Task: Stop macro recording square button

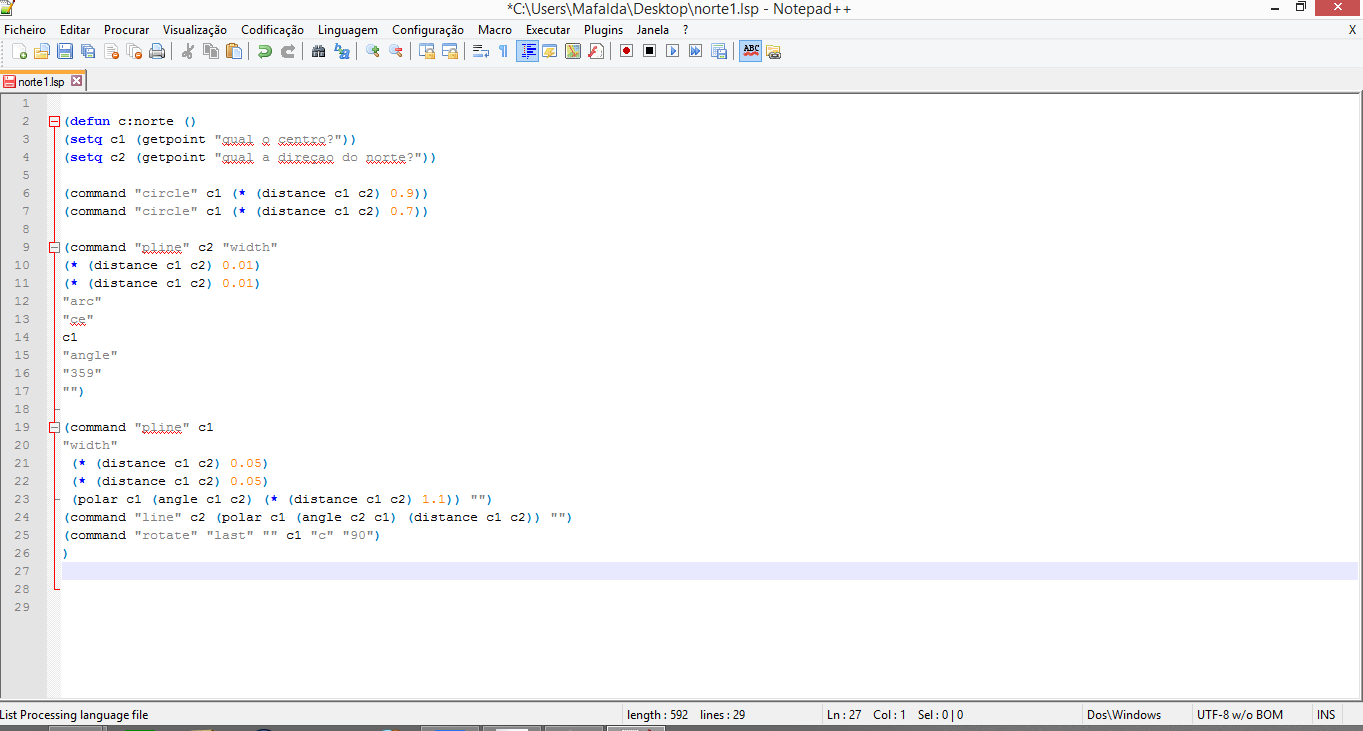Action: [650, 51]
